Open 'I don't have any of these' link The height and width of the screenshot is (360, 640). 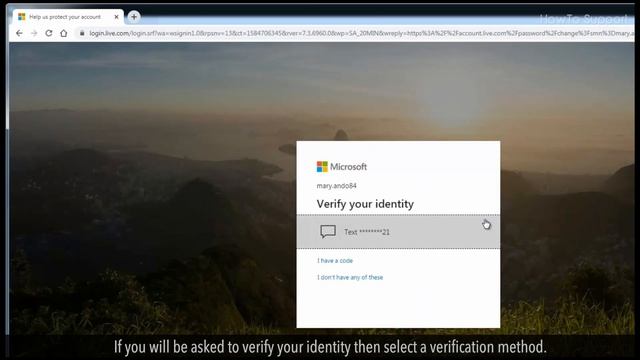[350, 277]
